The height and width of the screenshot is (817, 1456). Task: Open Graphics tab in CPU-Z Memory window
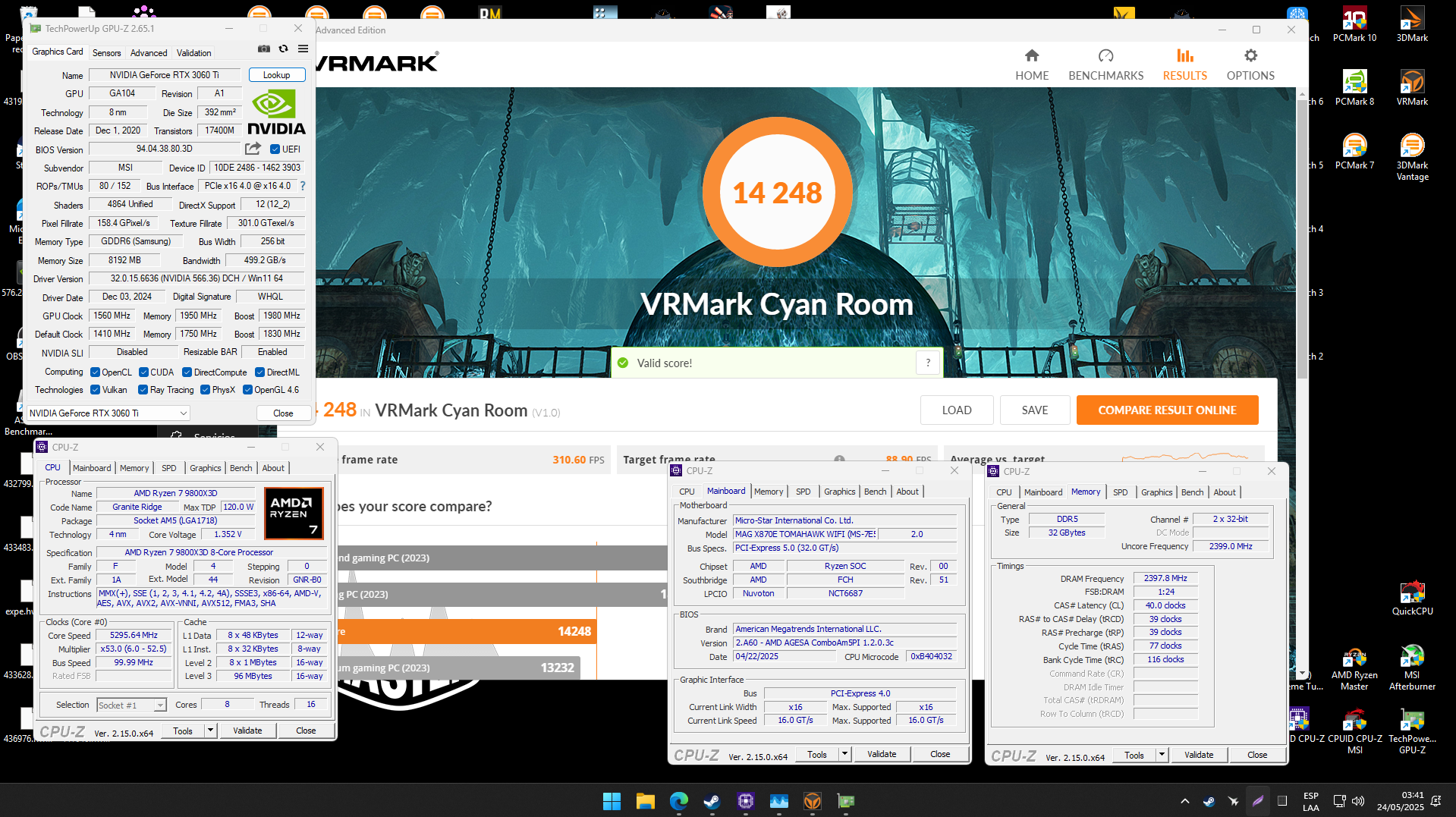(x=1156, y=493)
